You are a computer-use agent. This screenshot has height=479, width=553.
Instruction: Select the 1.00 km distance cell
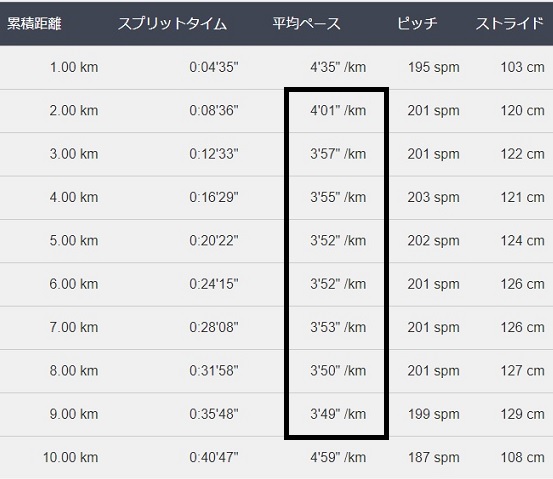[x=74, y=67]
